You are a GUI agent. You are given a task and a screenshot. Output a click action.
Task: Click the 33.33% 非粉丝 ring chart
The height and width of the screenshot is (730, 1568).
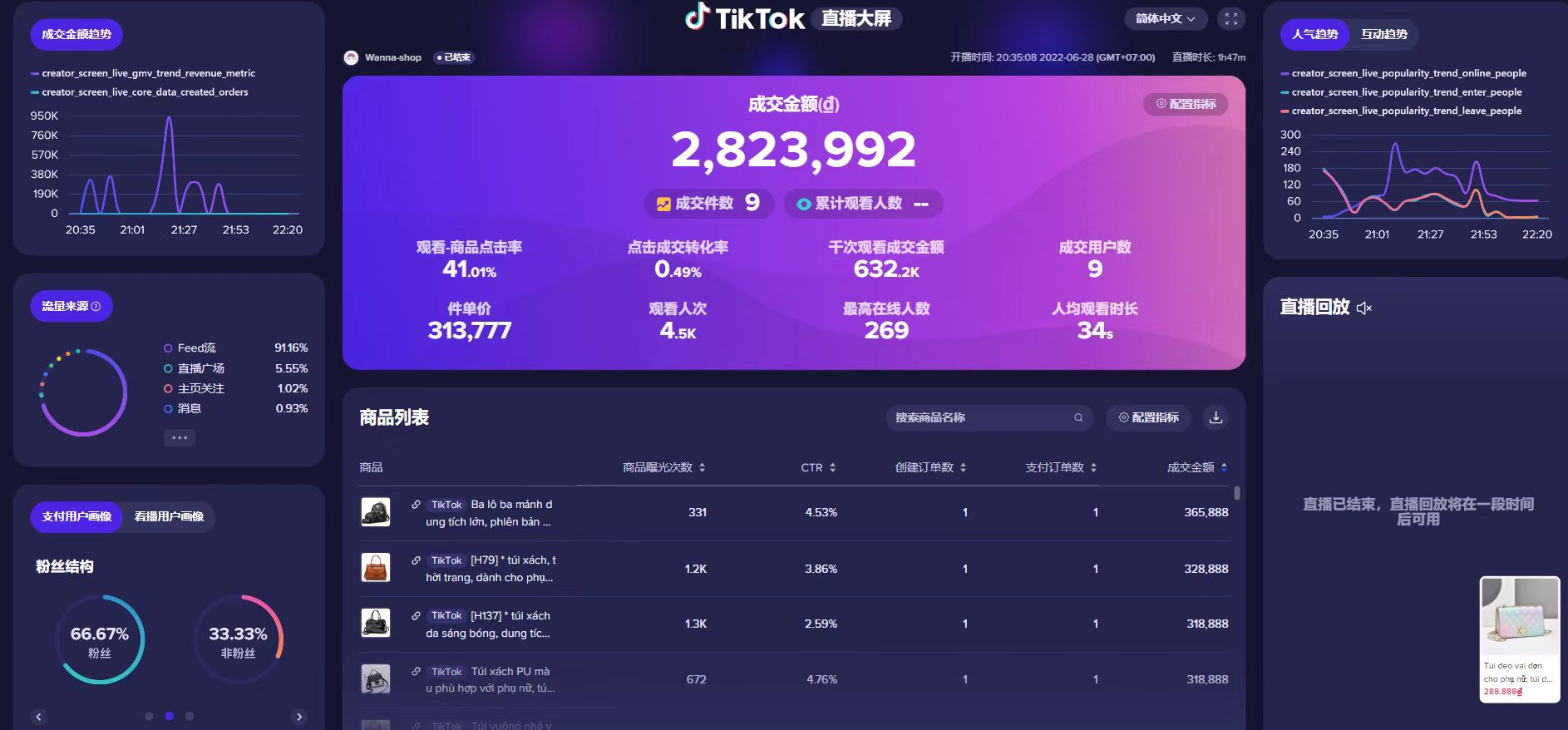pyautogui.click(x=238, y=639)
